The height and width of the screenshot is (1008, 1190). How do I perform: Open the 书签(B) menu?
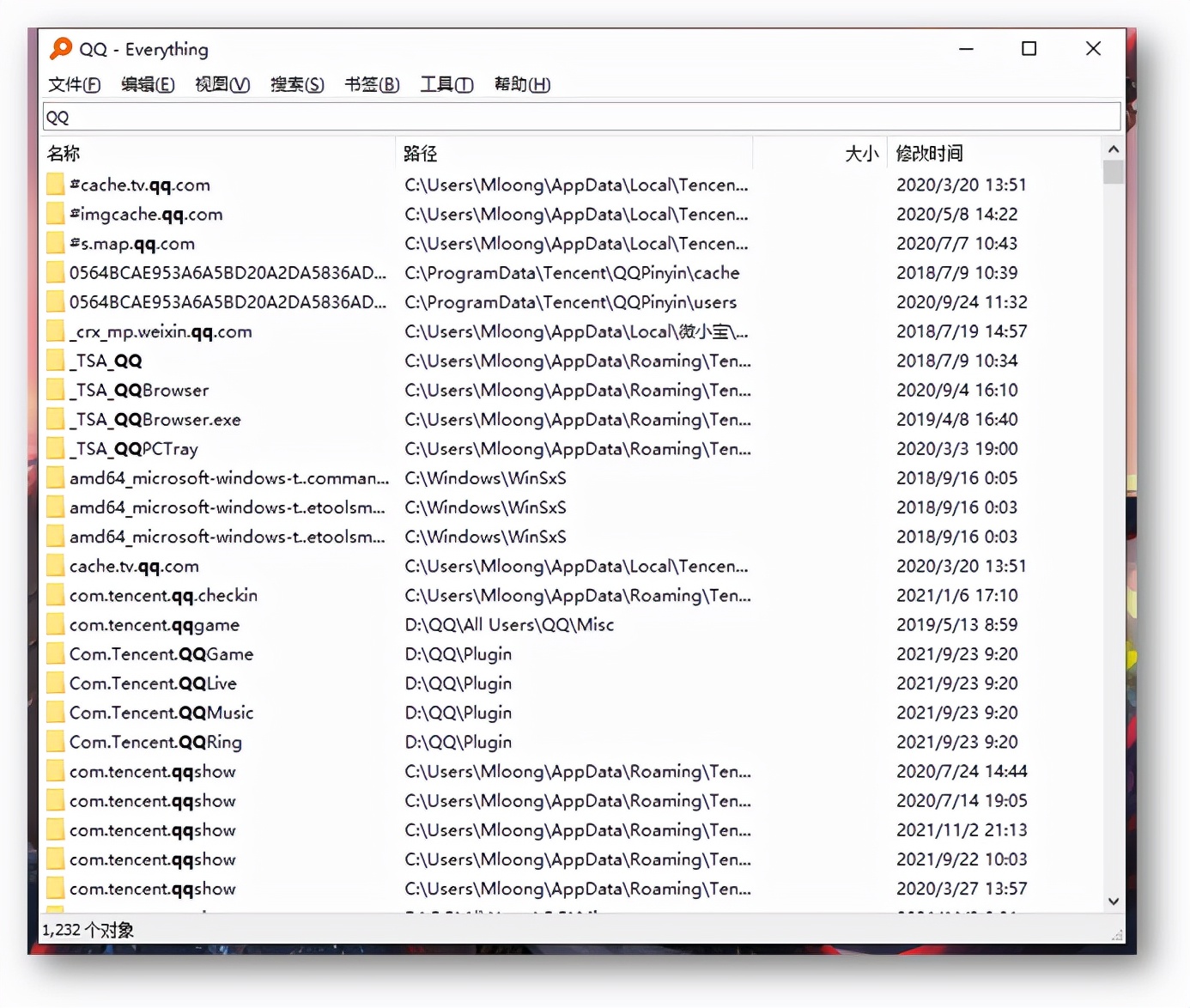(372, 84)
